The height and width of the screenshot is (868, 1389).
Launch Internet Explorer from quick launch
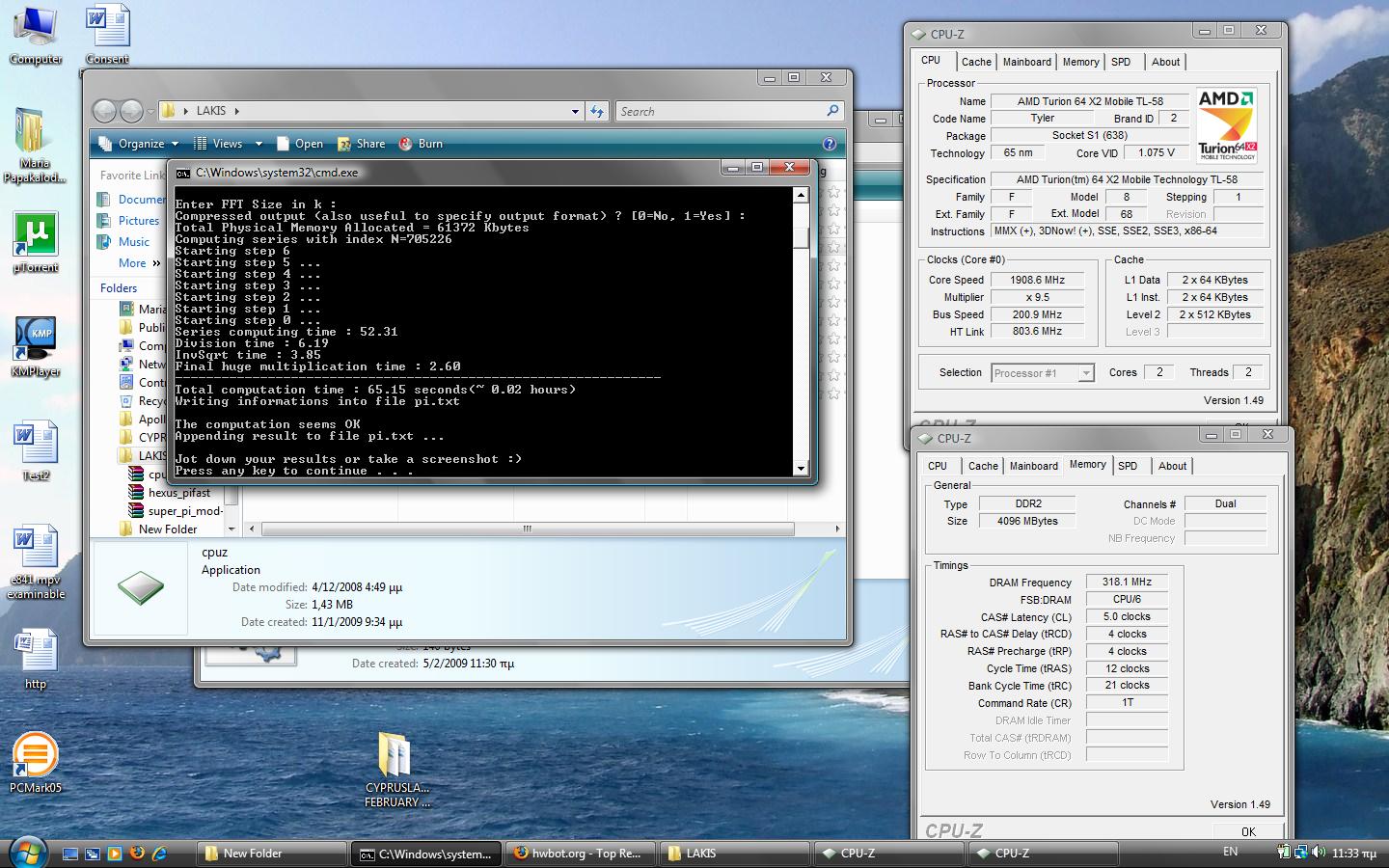click(x=159, y=854)
